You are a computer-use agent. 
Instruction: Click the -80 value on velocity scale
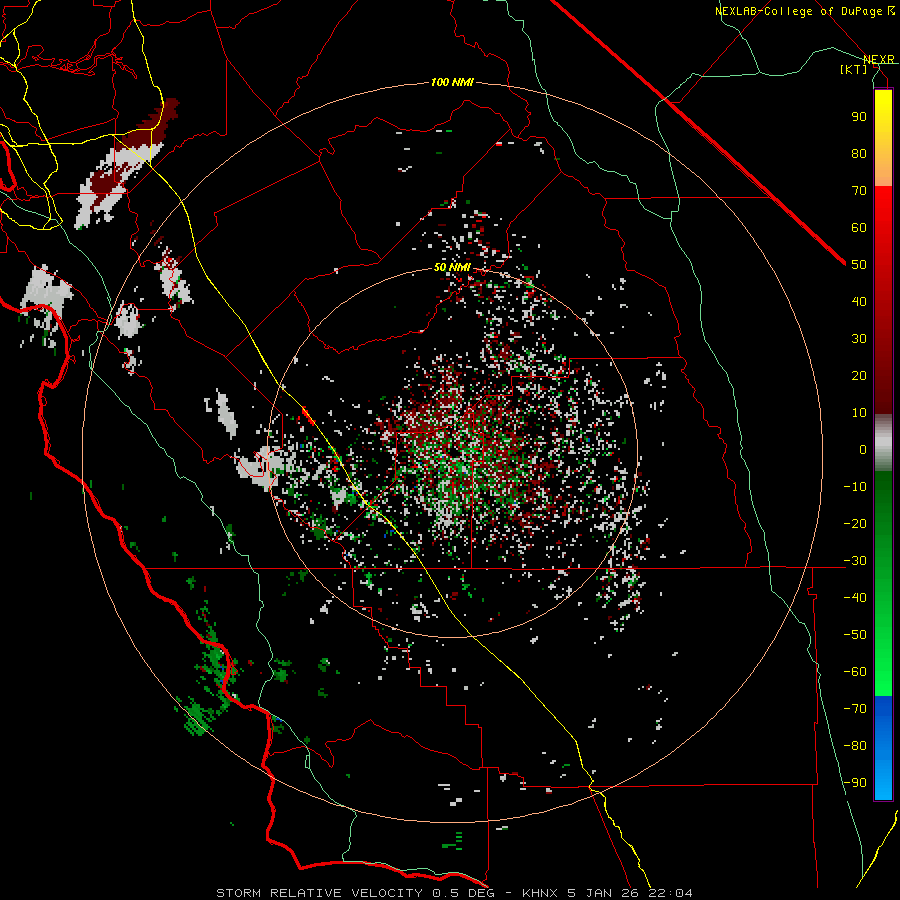tap(855, 746)
